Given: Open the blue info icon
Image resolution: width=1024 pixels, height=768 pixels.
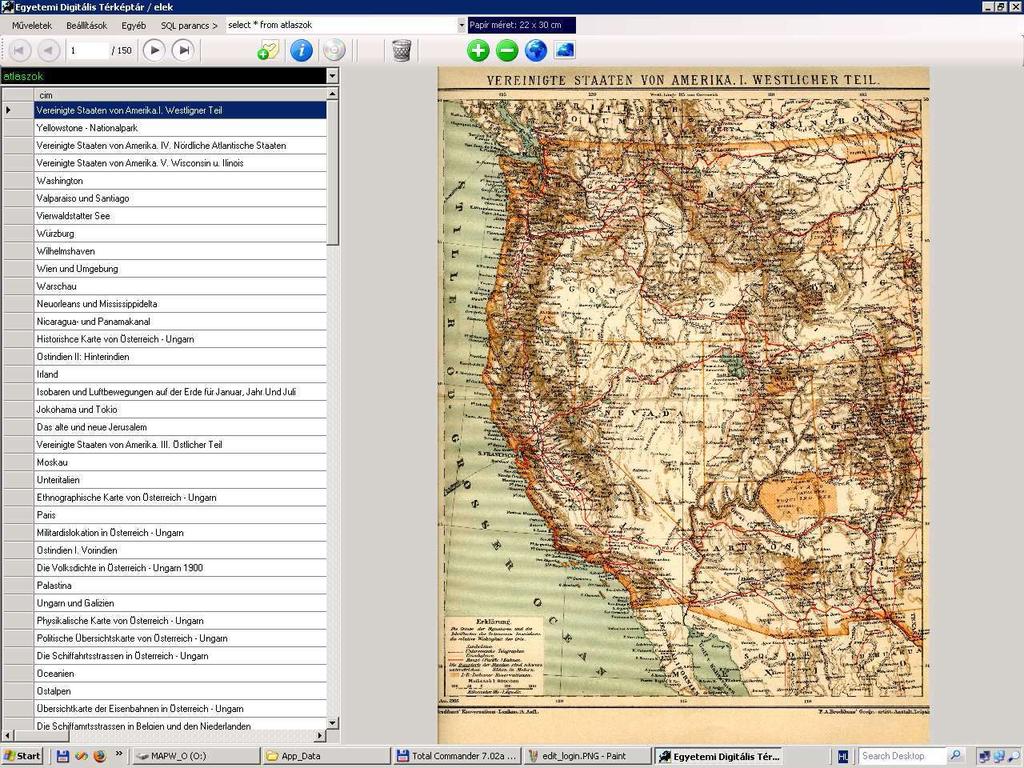Looking at the screenshot, I should tap(301, 50).
